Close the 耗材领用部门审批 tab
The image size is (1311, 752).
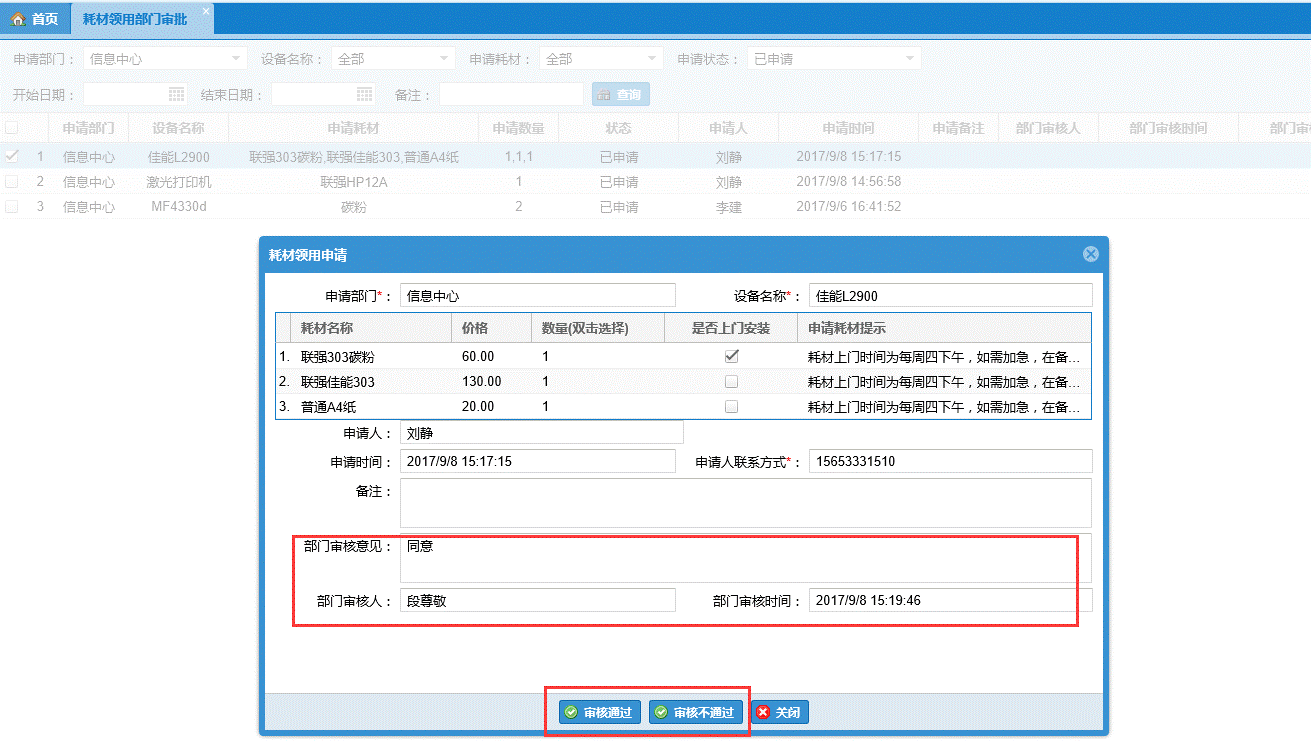point(206,11)
